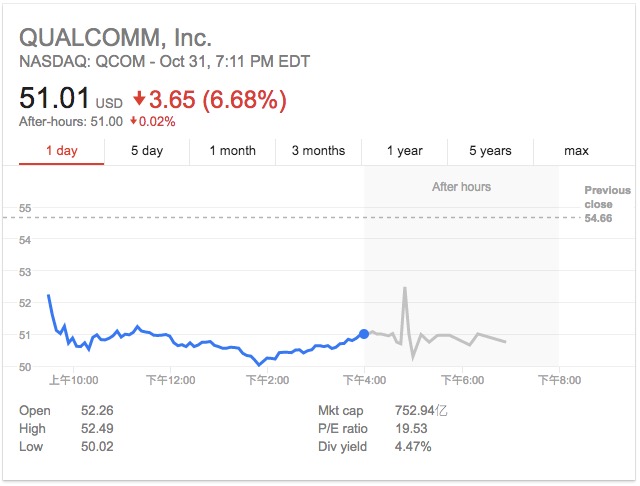This screenshot has height=486, width=640.
Task: Click the NASDAQ: QCOM ticker line
Action: [x=165, y=62]
